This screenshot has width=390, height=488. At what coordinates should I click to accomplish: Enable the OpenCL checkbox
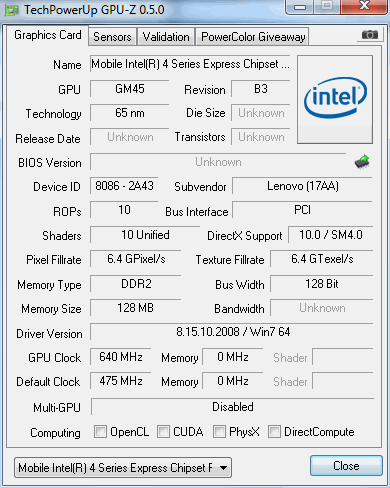100,431
